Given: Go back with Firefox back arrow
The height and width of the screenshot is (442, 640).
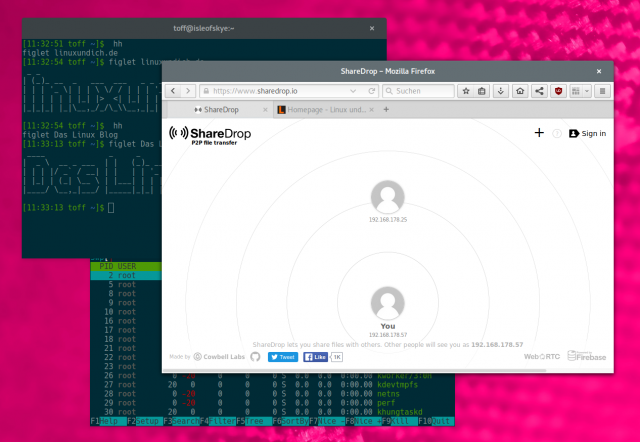Looking at the screenshot, I should [173, 91].
